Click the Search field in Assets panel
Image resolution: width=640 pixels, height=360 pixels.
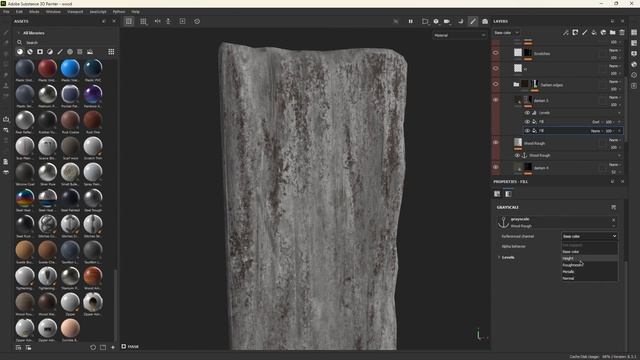[67, 42]
